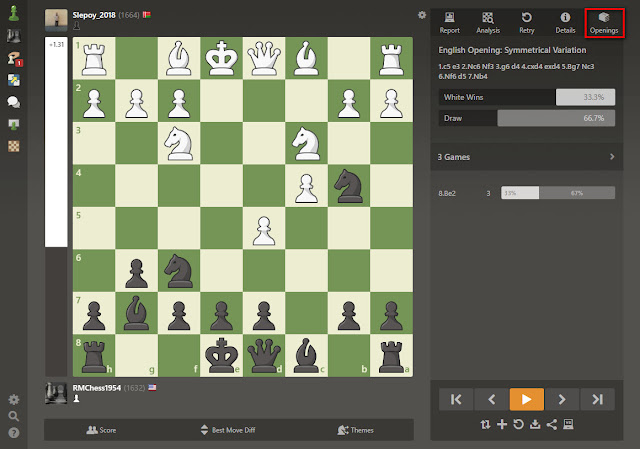Toggle the Best Move Diff selector
The width and height of the screenshot is (640, 449).
pyautogui.click(x=228, y=430)
